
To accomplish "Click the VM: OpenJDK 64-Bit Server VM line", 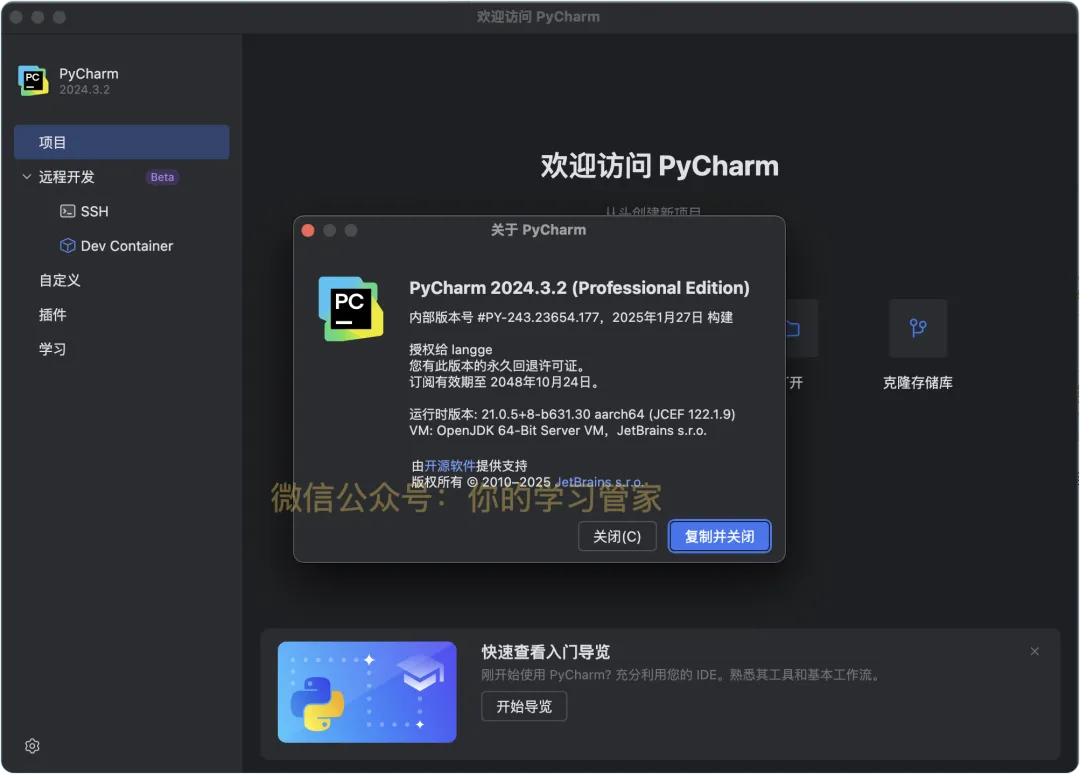I will [558, 431].
